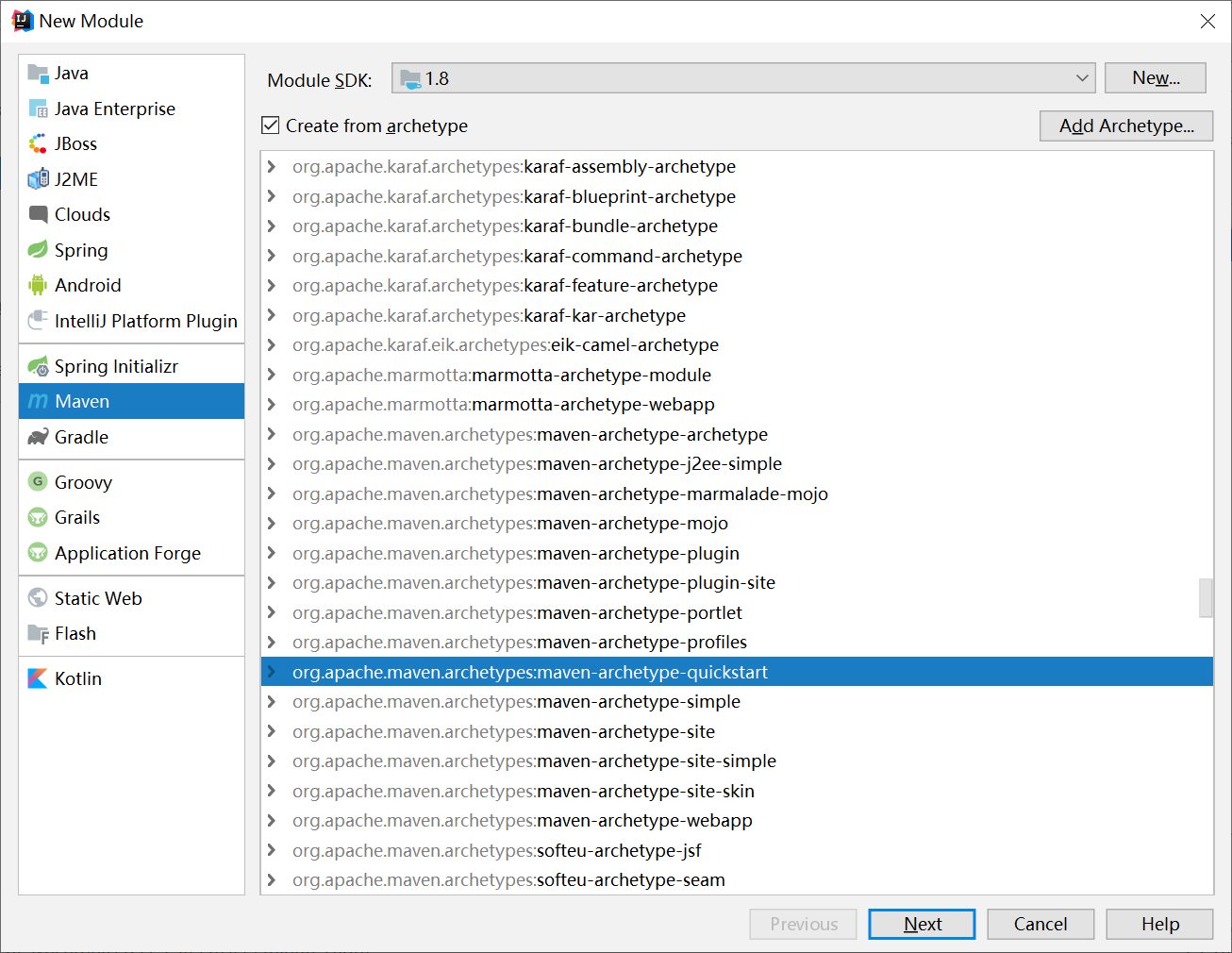The image size is (1232, 953).
Task: Expand the karaf-blueprint-archetype row
Action: pos(272,196)
